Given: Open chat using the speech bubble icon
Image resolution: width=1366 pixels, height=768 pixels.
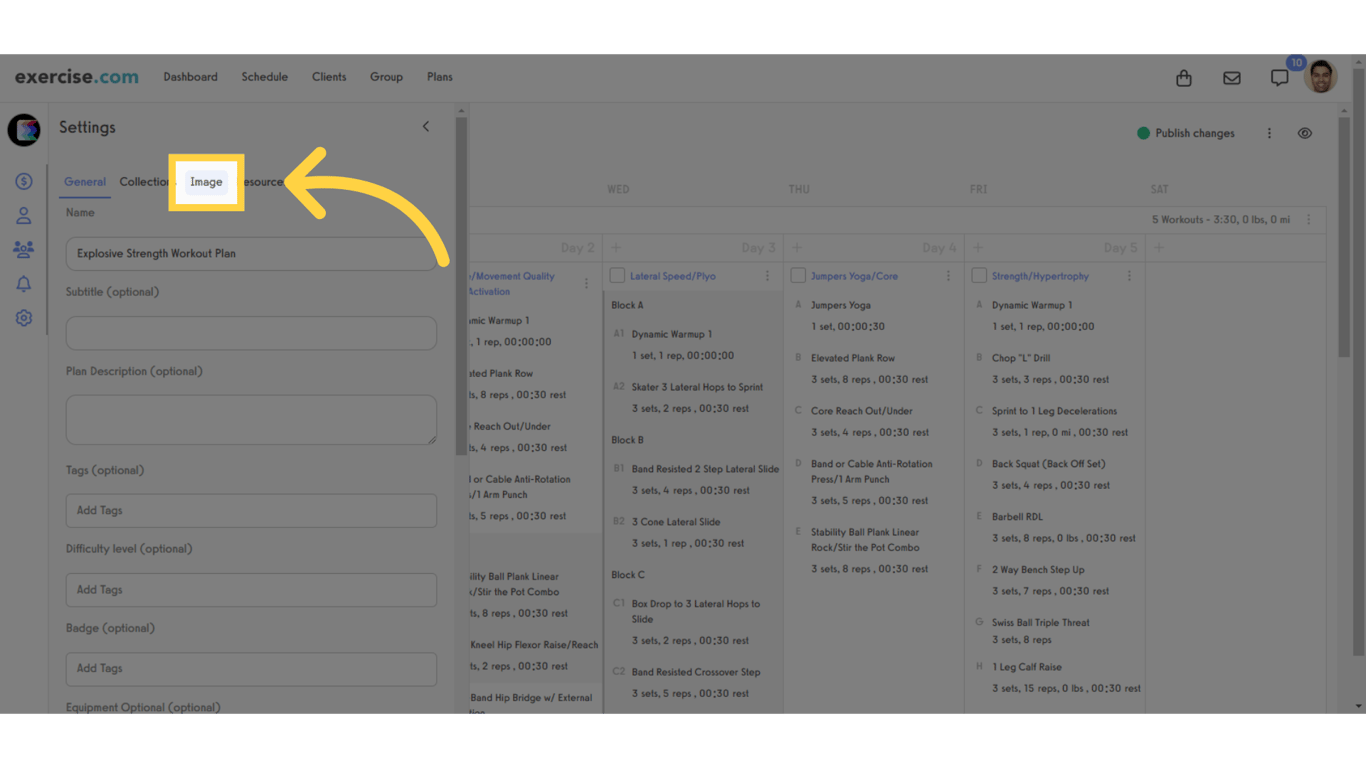Looking at the screenshot, I should [x=1280, y=77].
